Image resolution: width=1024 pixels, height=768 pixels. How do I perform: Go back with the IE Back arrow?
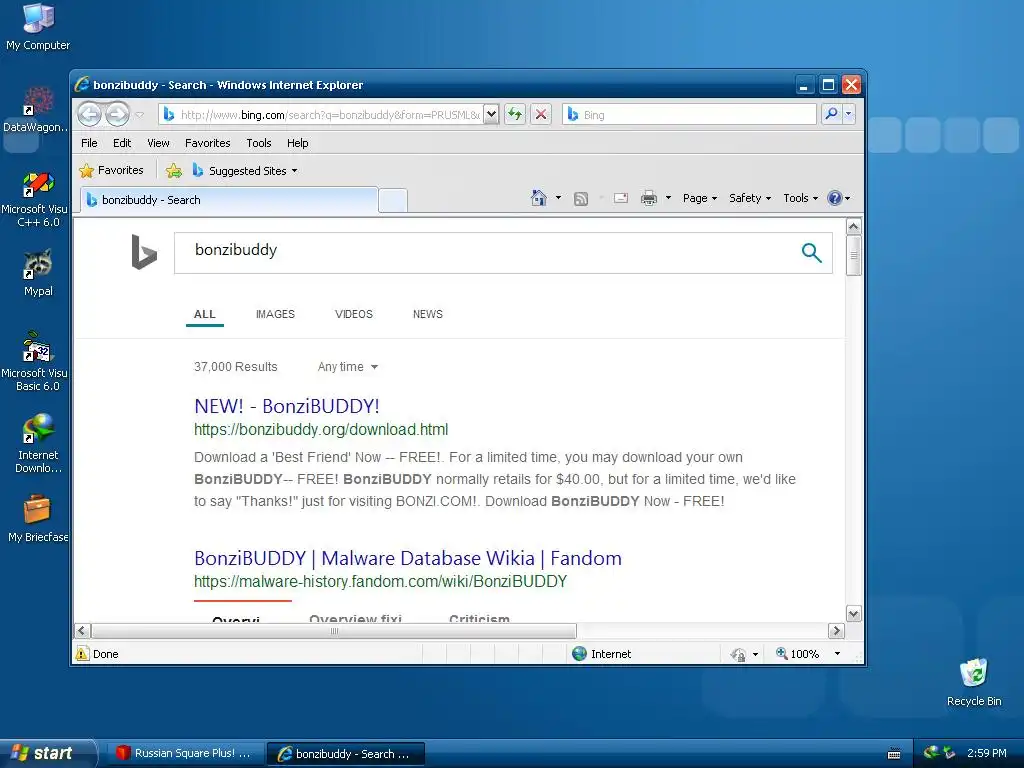pos(89,114)
